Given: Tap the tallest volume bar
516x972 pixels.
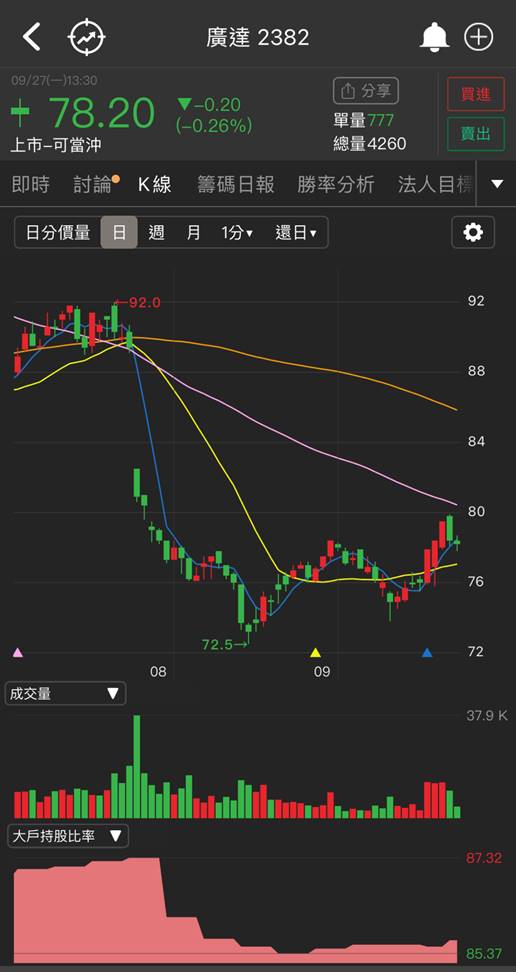Looking at the screenshot, I should click(x=136, y=767).
